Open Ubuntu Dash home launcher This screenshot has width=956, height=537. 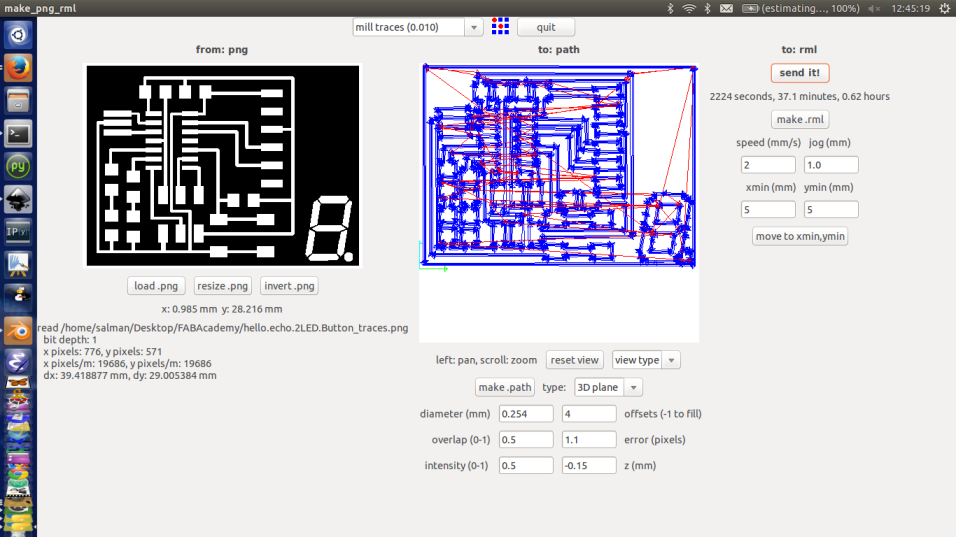pos(18,35)
